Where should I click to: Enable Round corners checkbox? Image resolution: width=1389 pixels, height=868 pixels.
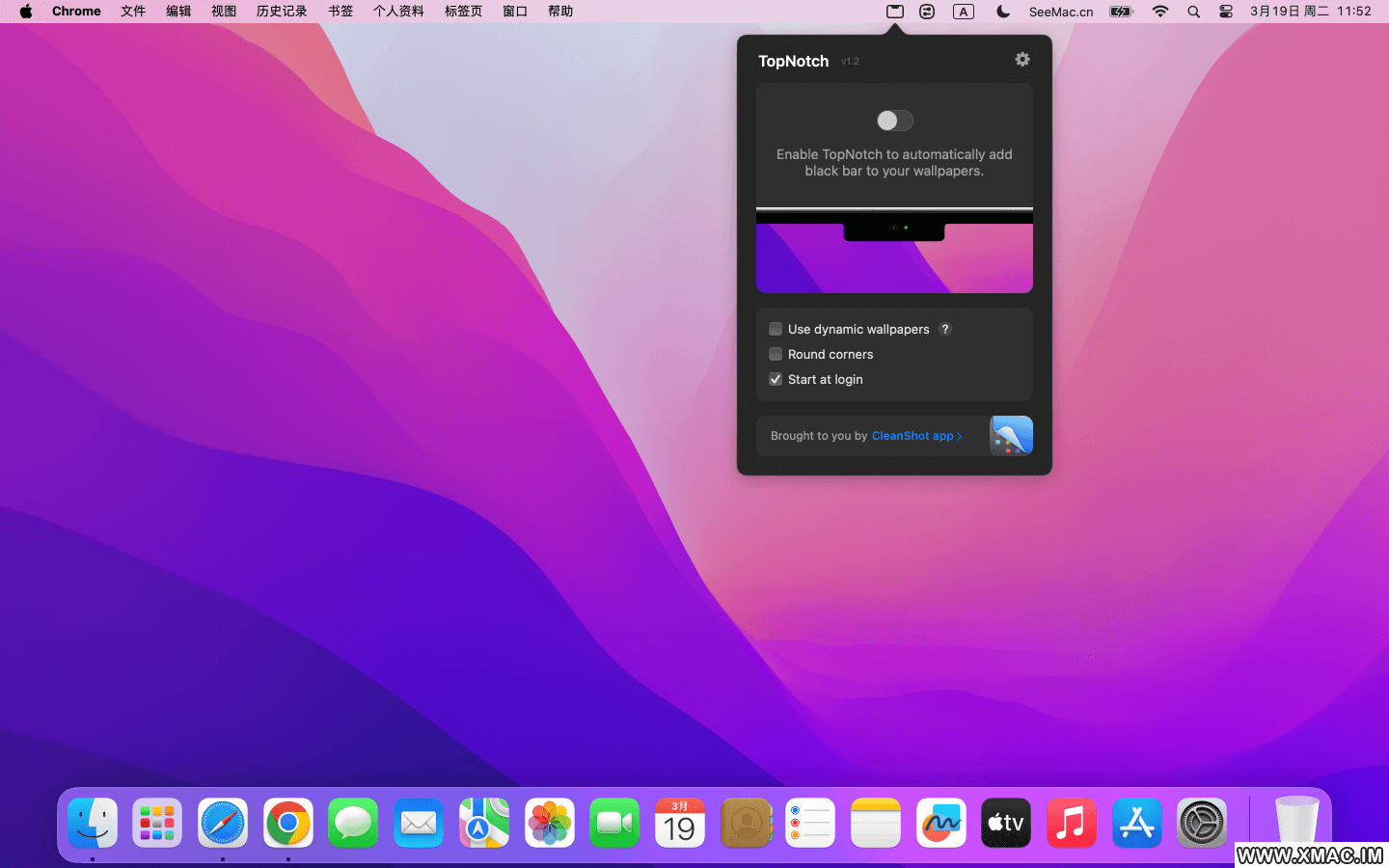[x=776, y=354]
